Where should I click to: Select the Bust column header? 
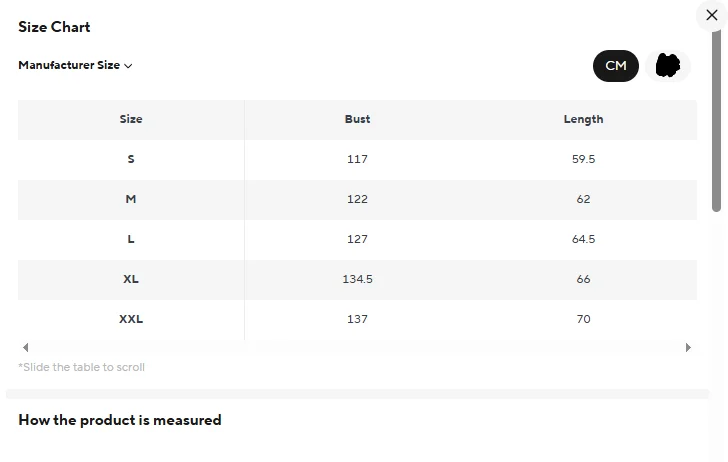click(x=357, y=119)
